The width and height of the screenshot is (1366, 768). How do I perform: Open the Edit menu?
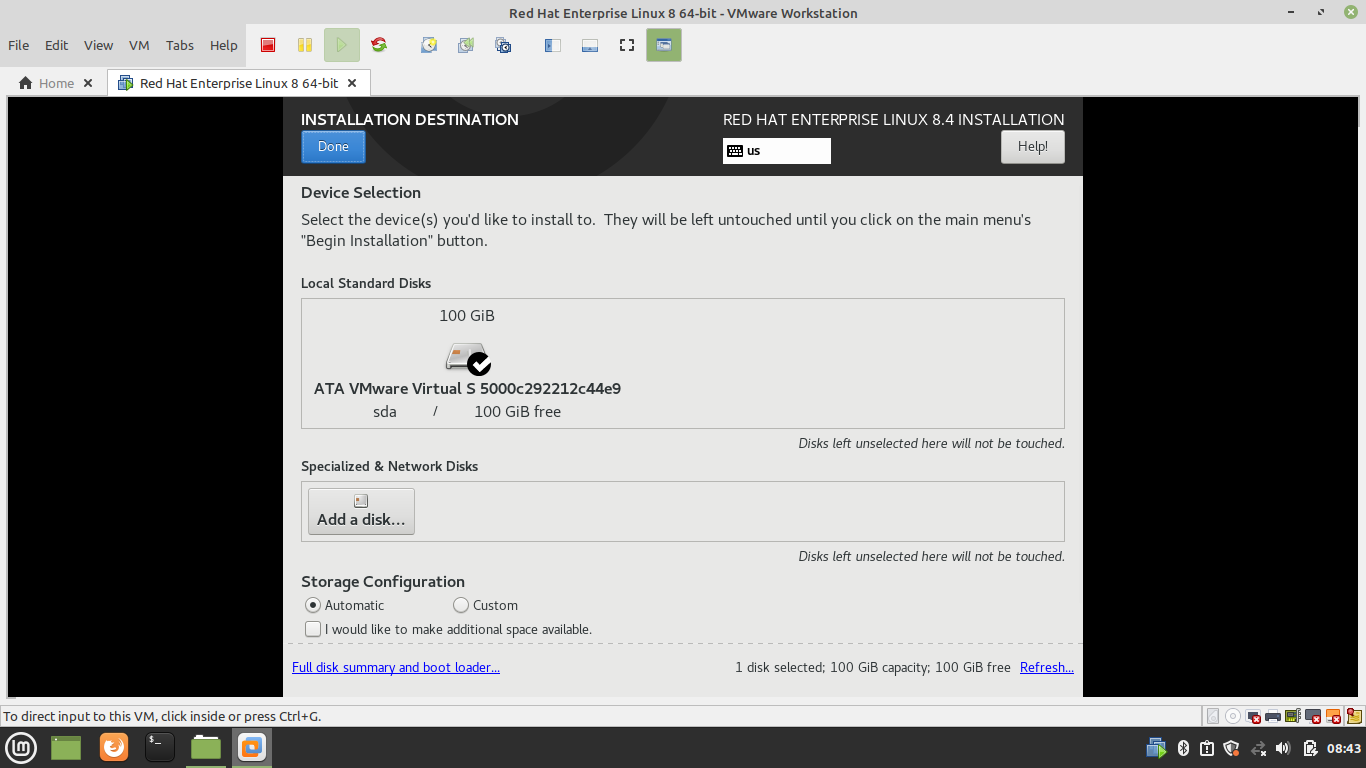tap(57, 45)
